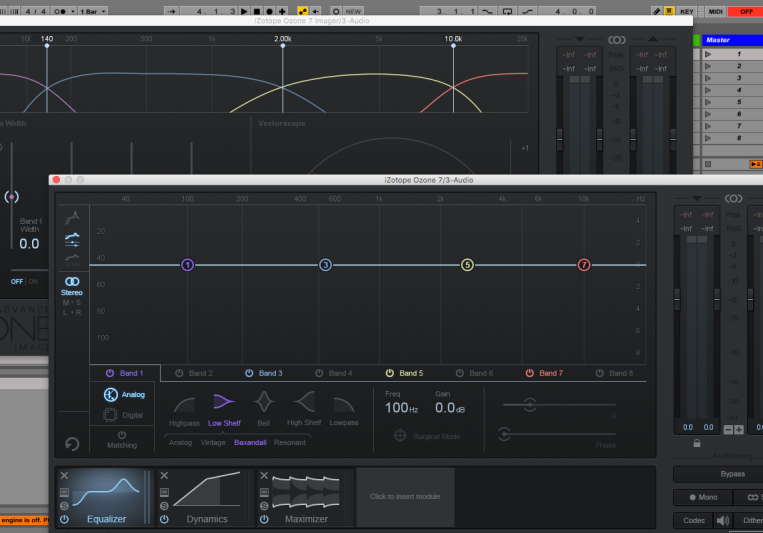
Task: Click the Imager 2.00k crossover handle
Action: 283,46
